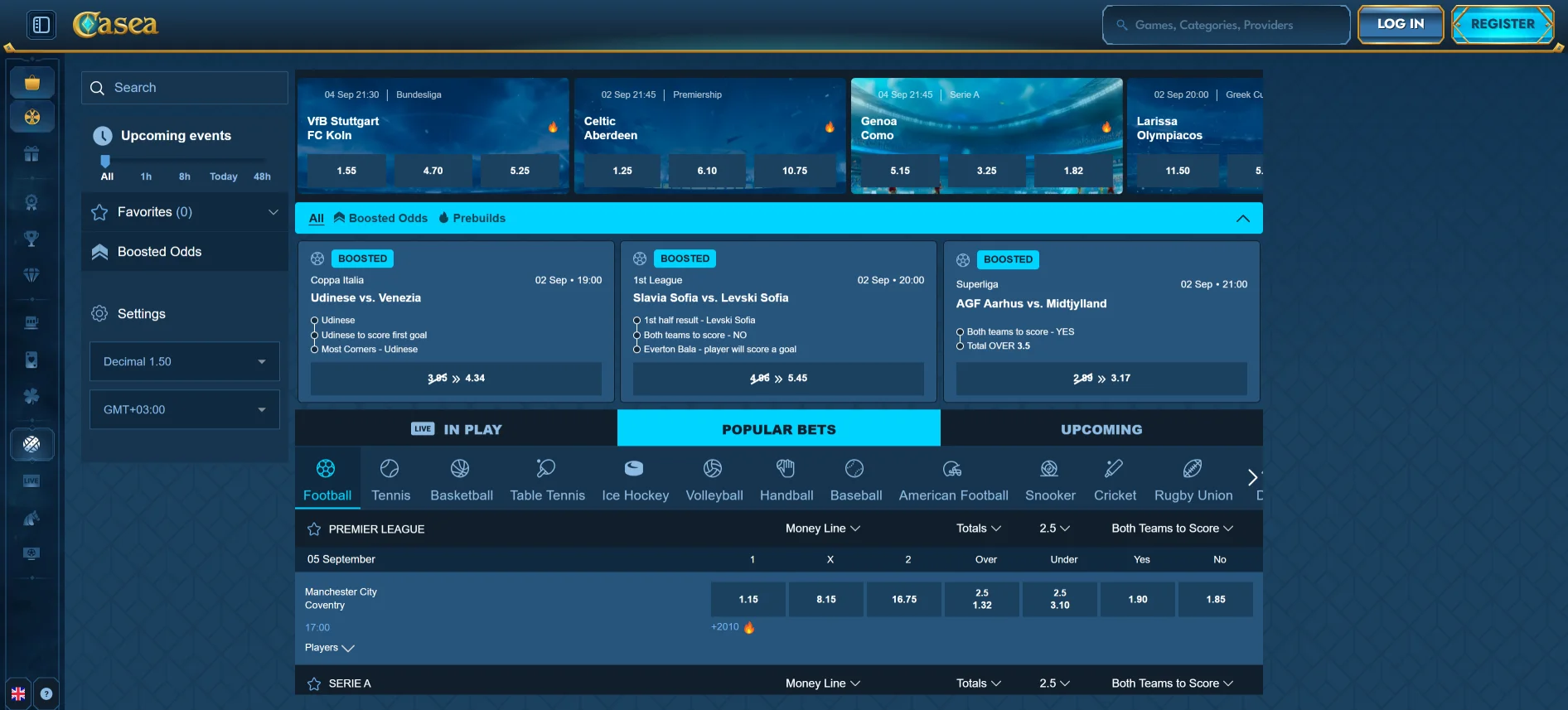
Task: Favorite Serie A with star icon
Action: tap(314, 683)
